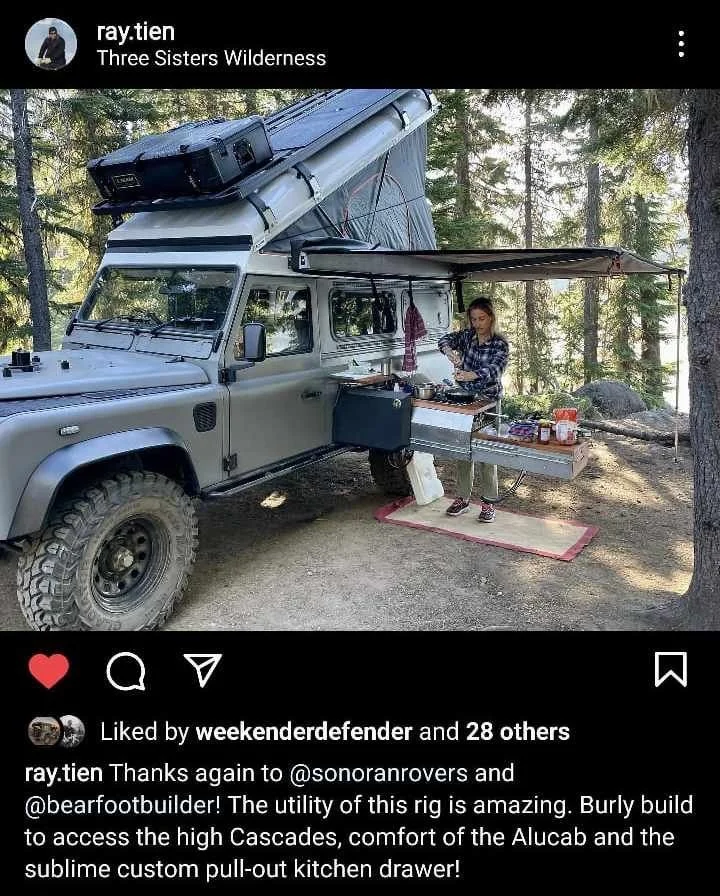The height and width of the screenshot is (896, 720).
Task: Open comments with the speech bubble icon
Action: click(126, 671)
